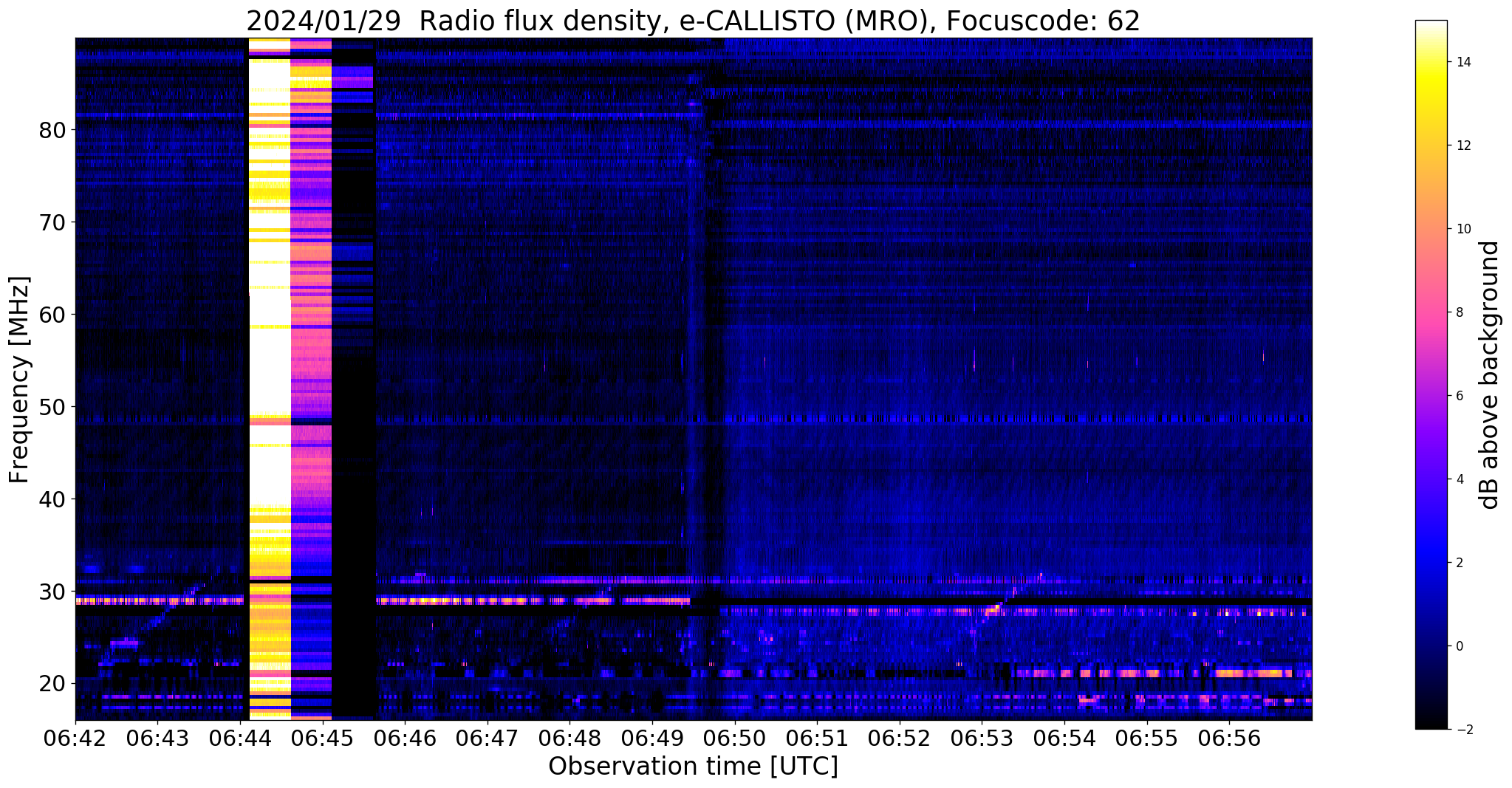Screen dimensions: 1512x788
Task: Click the colorbar tick value 4
Action: pyautogui.click(x=1459, y=479)
